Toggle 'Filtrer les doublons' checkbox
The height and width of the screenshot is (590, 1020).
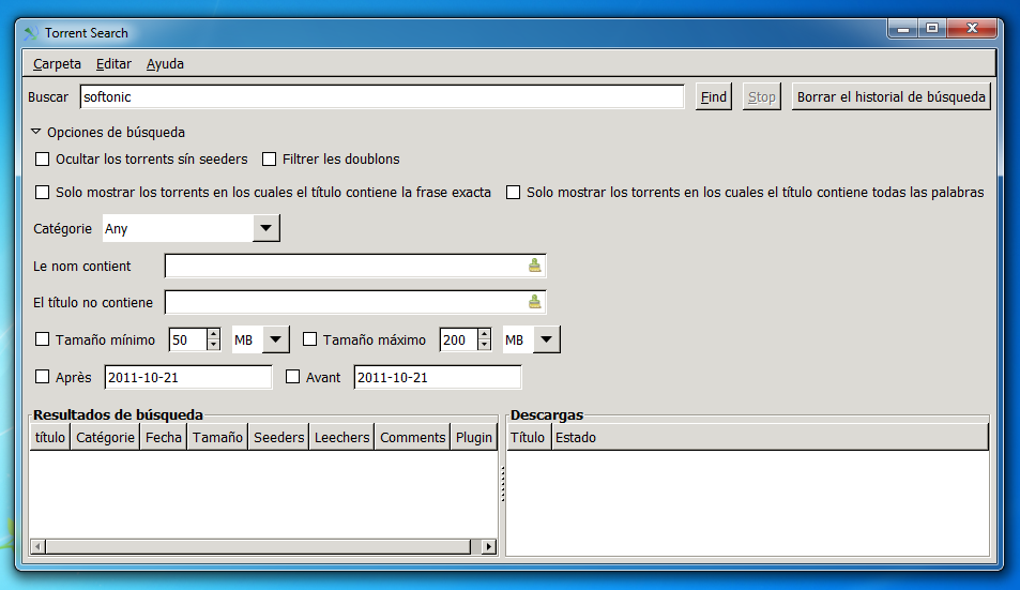pyautogui.click(x=269, y=159)
